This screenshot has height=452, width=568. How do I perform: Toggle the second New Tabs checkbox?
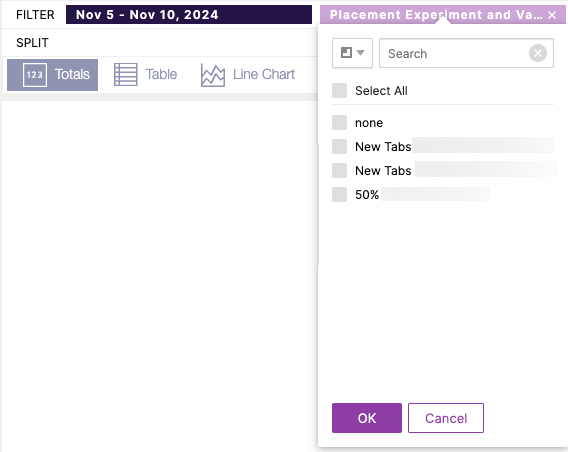(x=339, y=170)
